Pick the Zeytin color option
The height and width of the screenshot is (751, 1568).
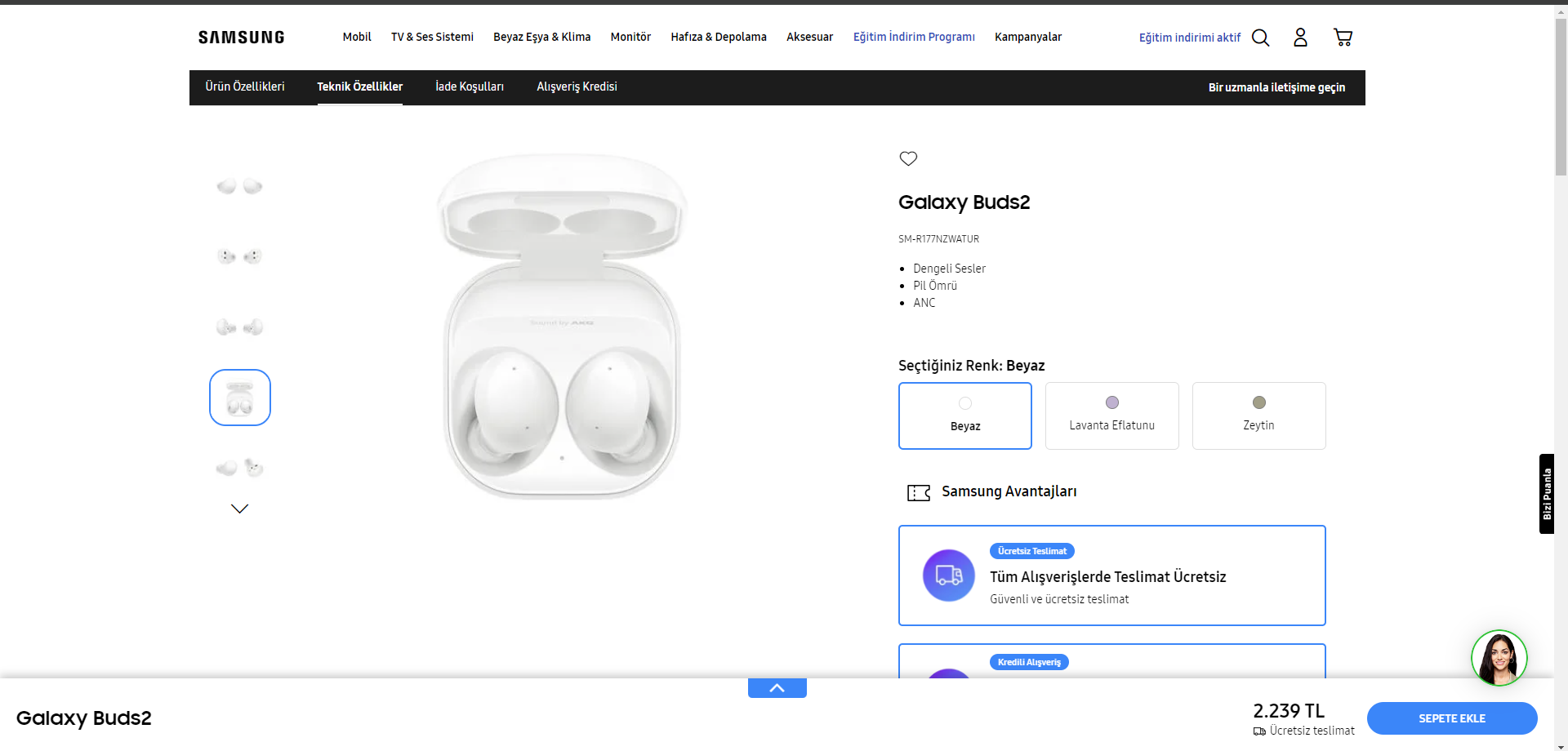1258,415
